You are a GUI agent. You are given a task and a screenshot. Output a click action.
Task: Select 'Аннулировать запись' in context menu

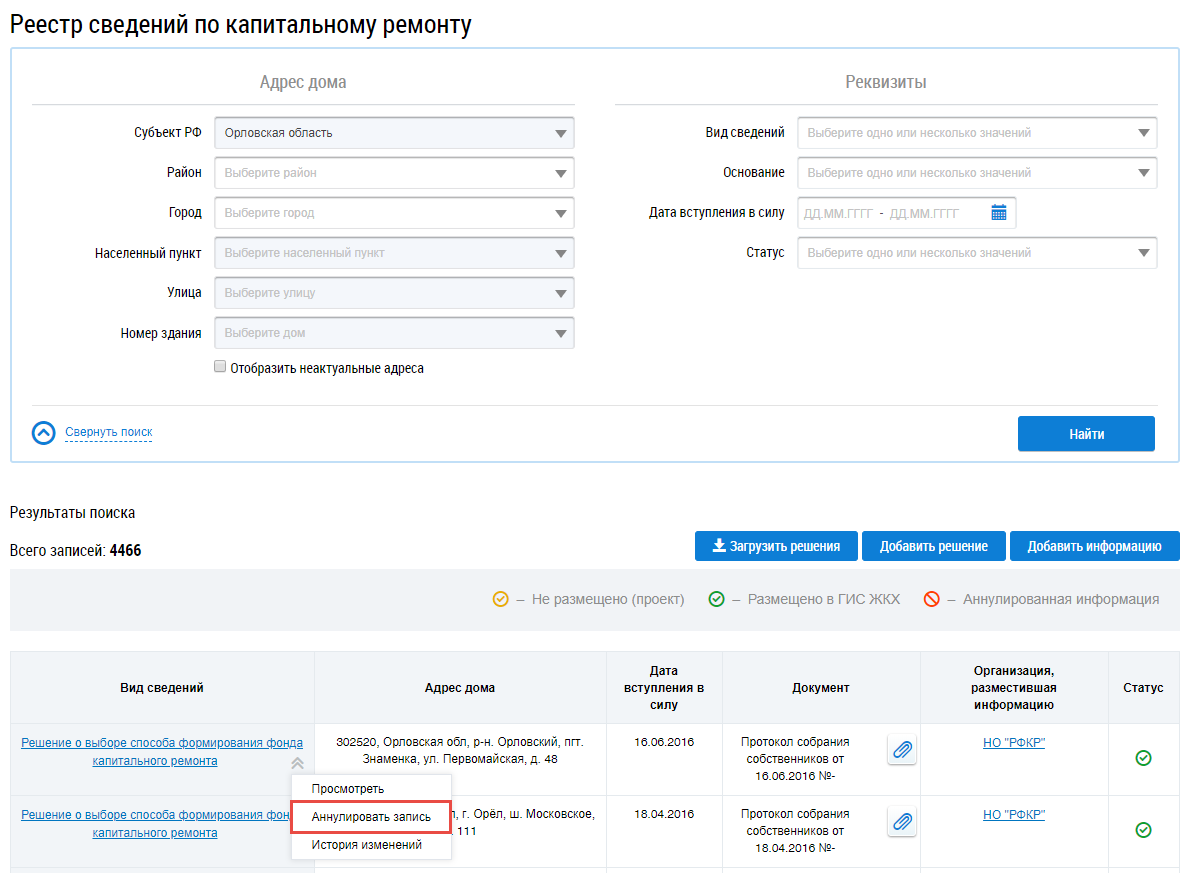pos(371,817)
